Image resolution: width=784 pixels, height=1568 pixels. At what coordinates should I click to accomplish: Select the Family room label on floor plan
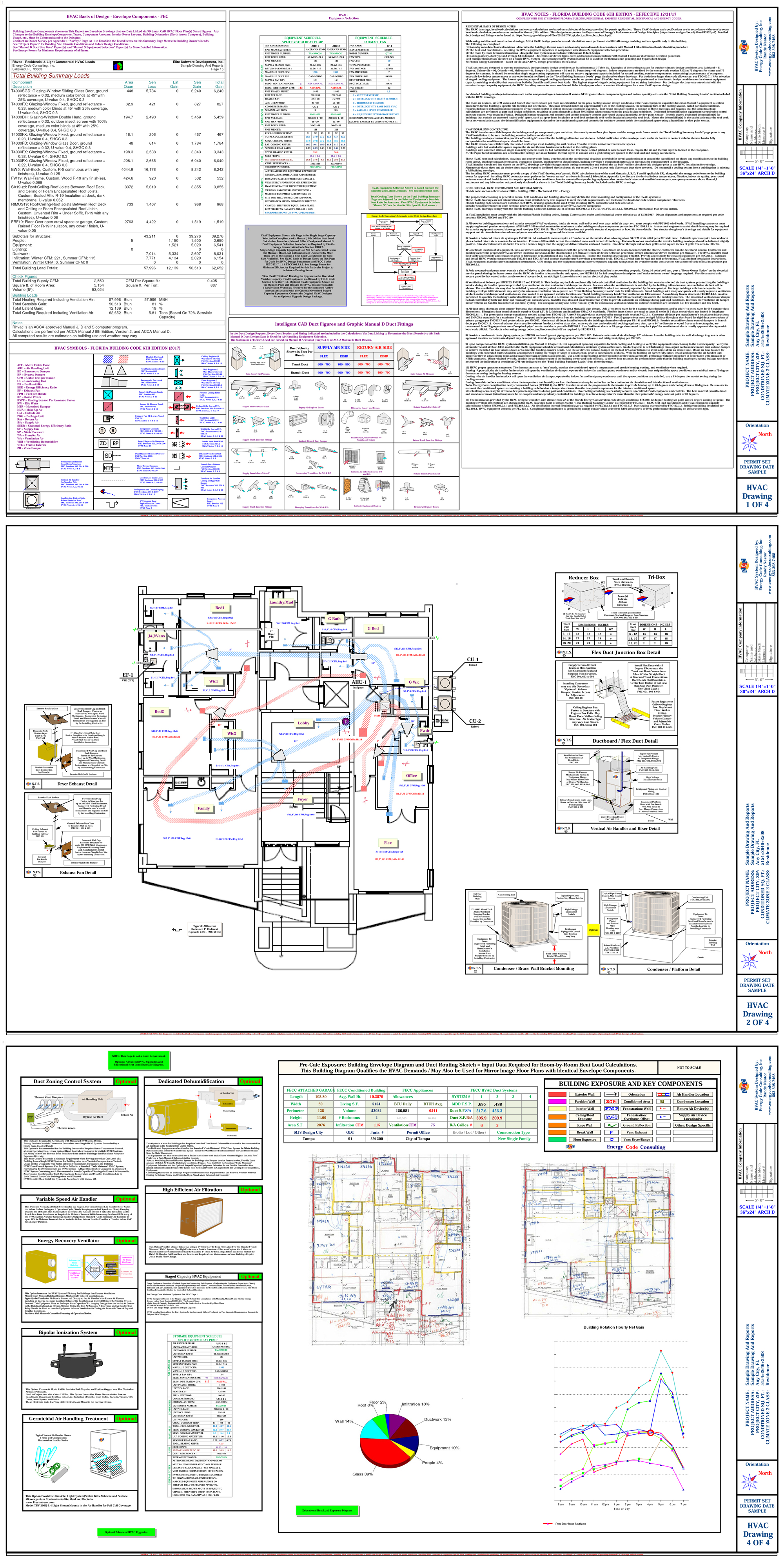(203, 808)
